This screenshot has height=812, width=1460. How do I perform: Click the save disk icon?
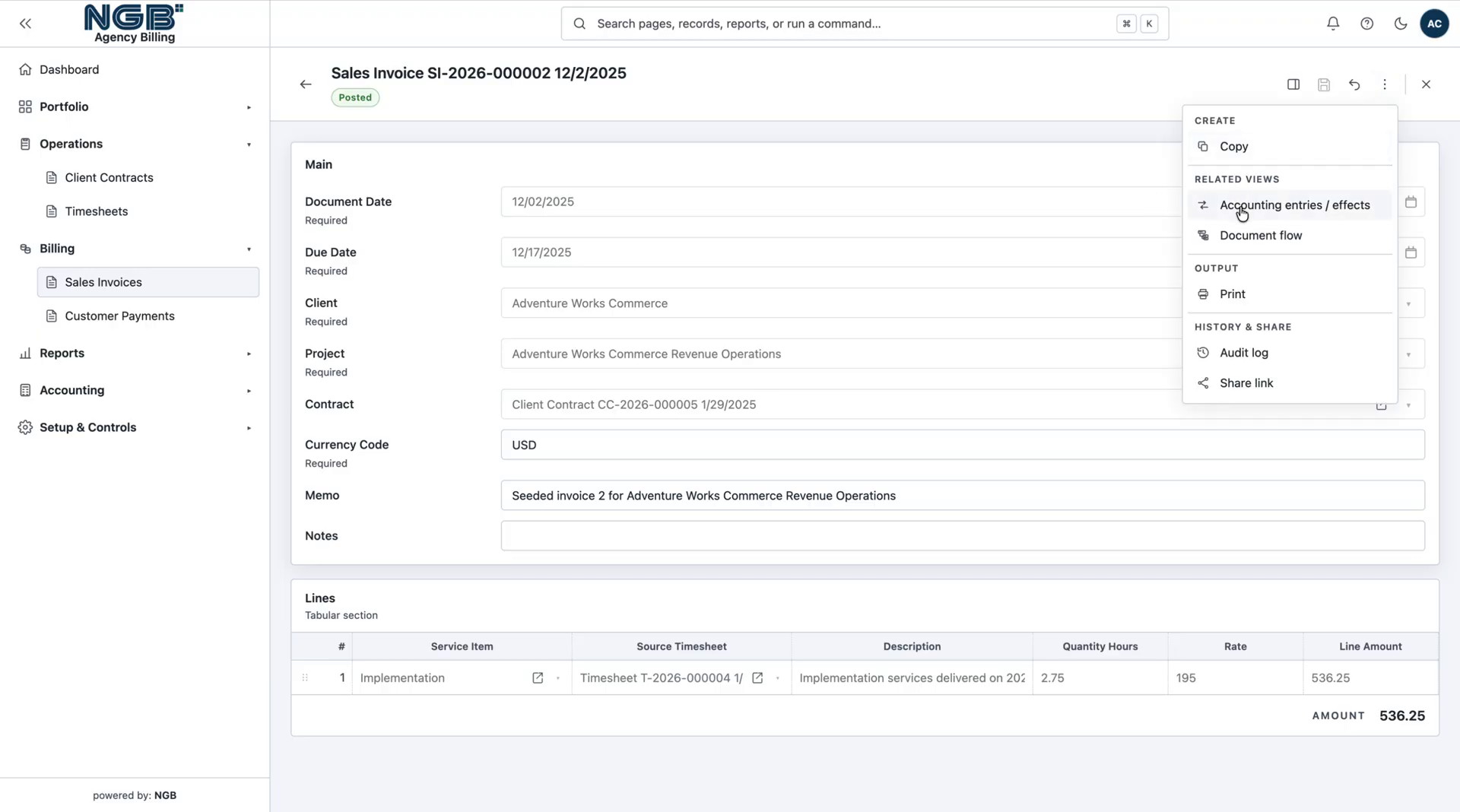coord(1324,84)
